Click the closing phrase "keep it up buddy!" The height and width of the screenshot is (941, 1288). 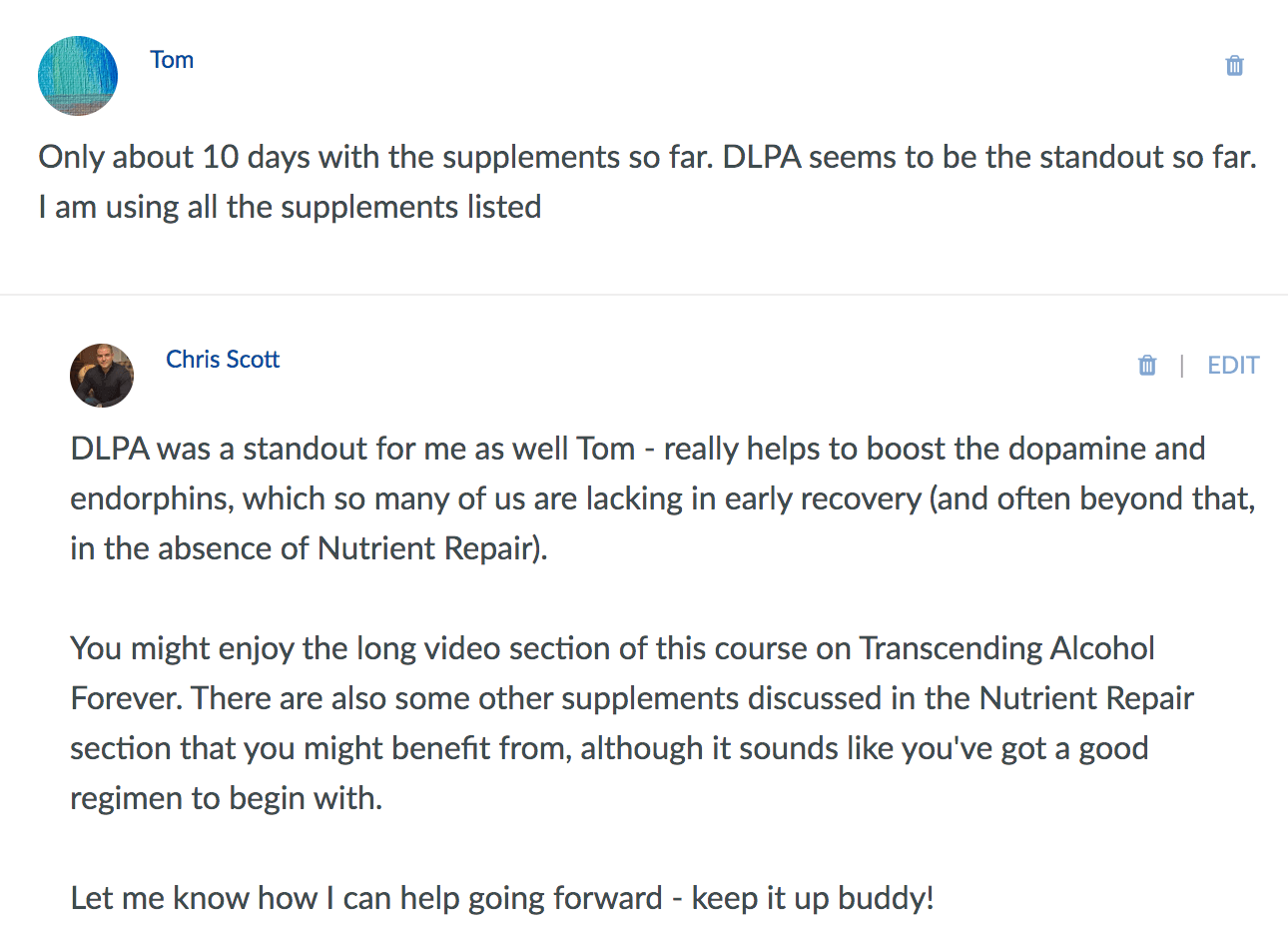click(x=813, y=898)
